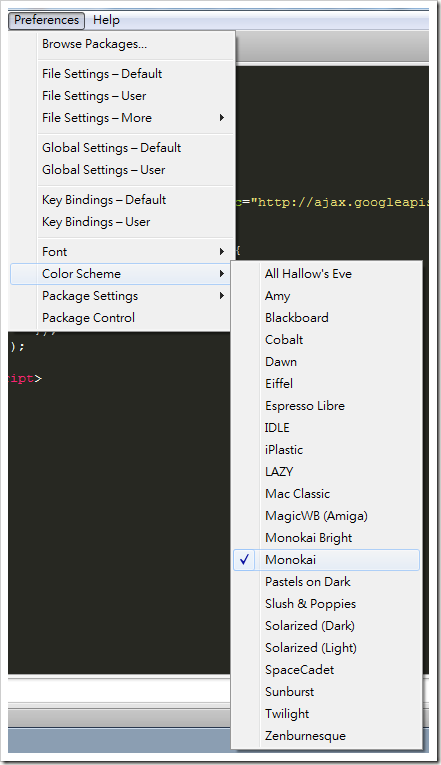
Task: Open File Settings – User
Action: [x=120, y=96]
